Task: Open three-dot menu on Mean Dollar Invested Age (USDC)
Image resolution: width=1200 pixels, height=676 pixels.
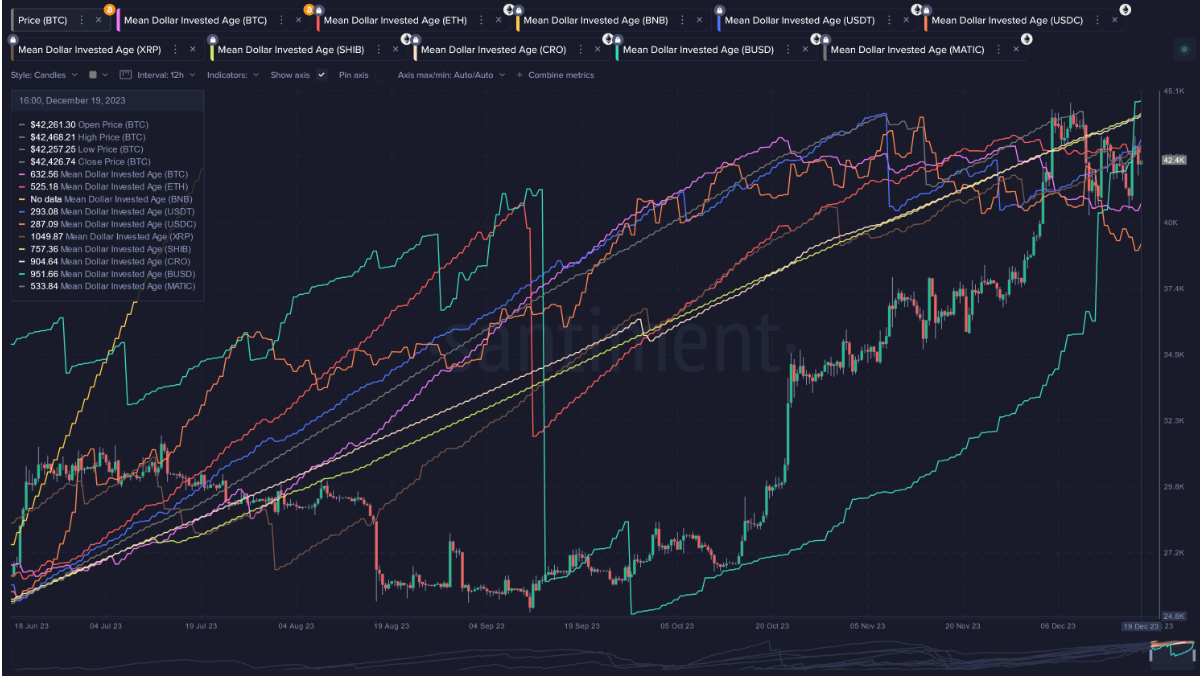Action: [x=1097, y=20]
